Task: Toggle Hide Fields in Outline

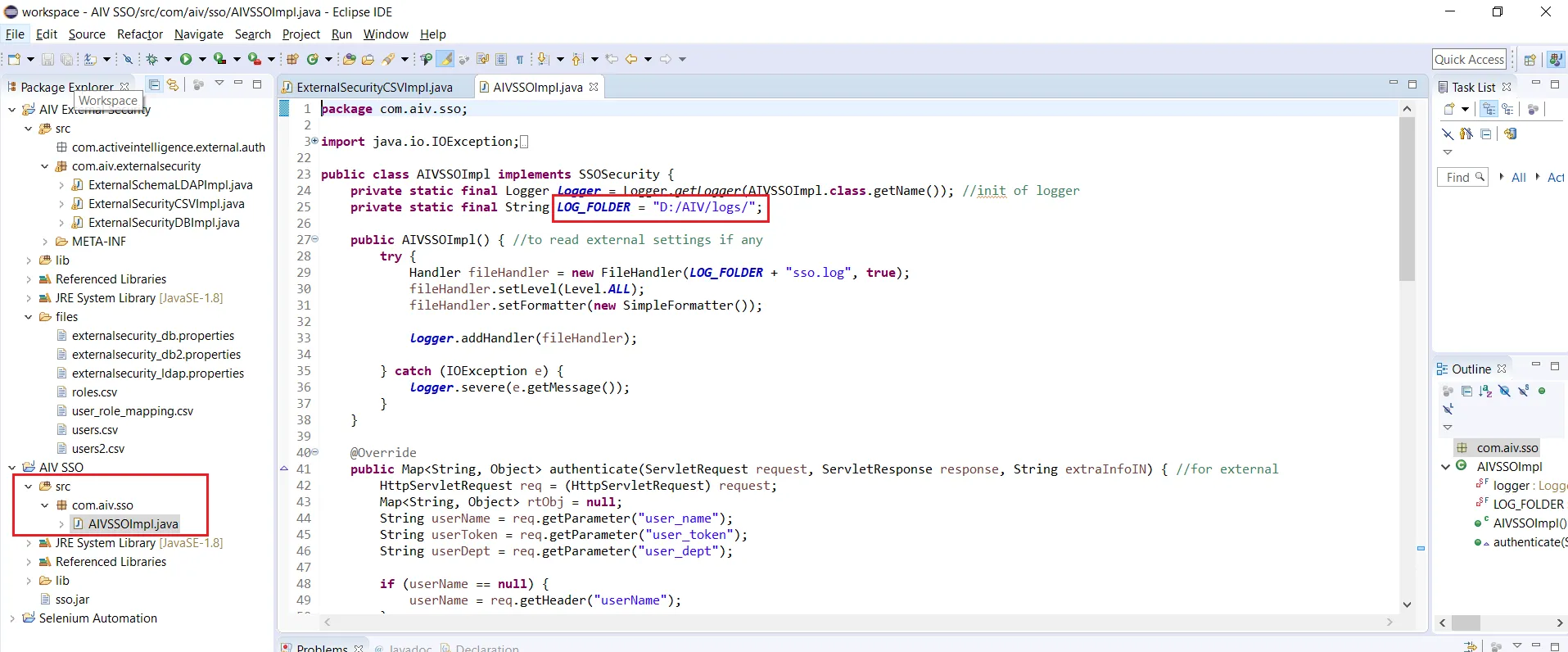Action: [x=1505, y=391]
